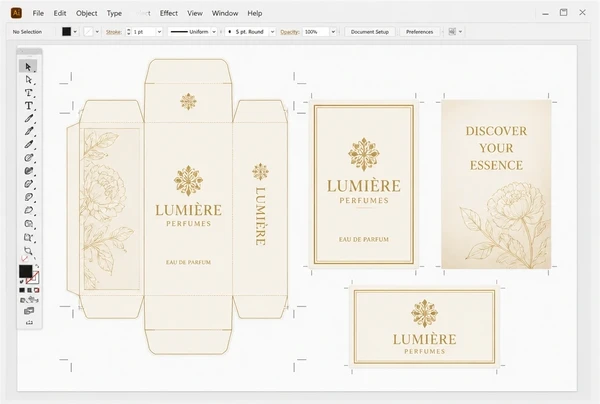Open the 5 pt. Round brush dropdown
600x404 pixels.
click(x=272, y=32)
